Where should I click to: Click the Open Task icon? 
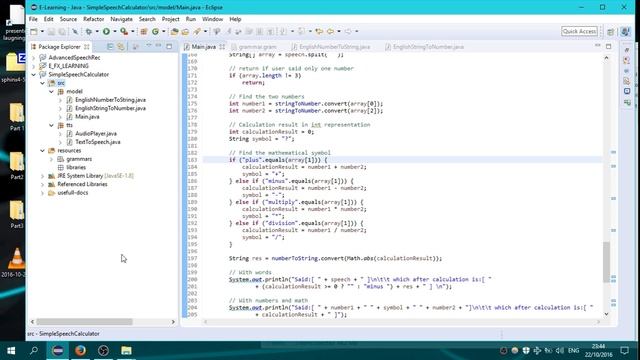pos(185,31)
